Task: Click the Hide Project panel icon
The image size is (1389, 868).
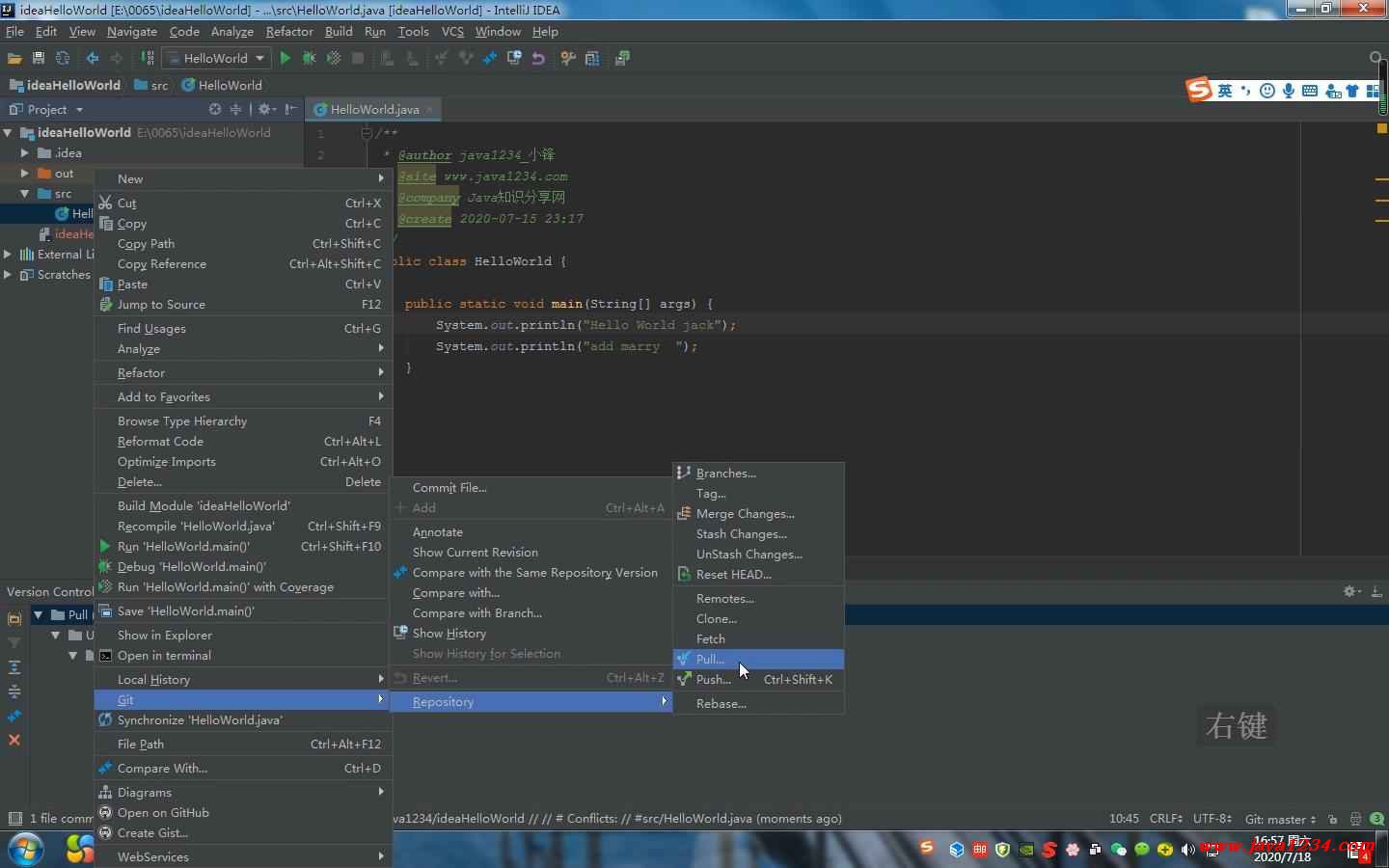Action: click(290, 109)
